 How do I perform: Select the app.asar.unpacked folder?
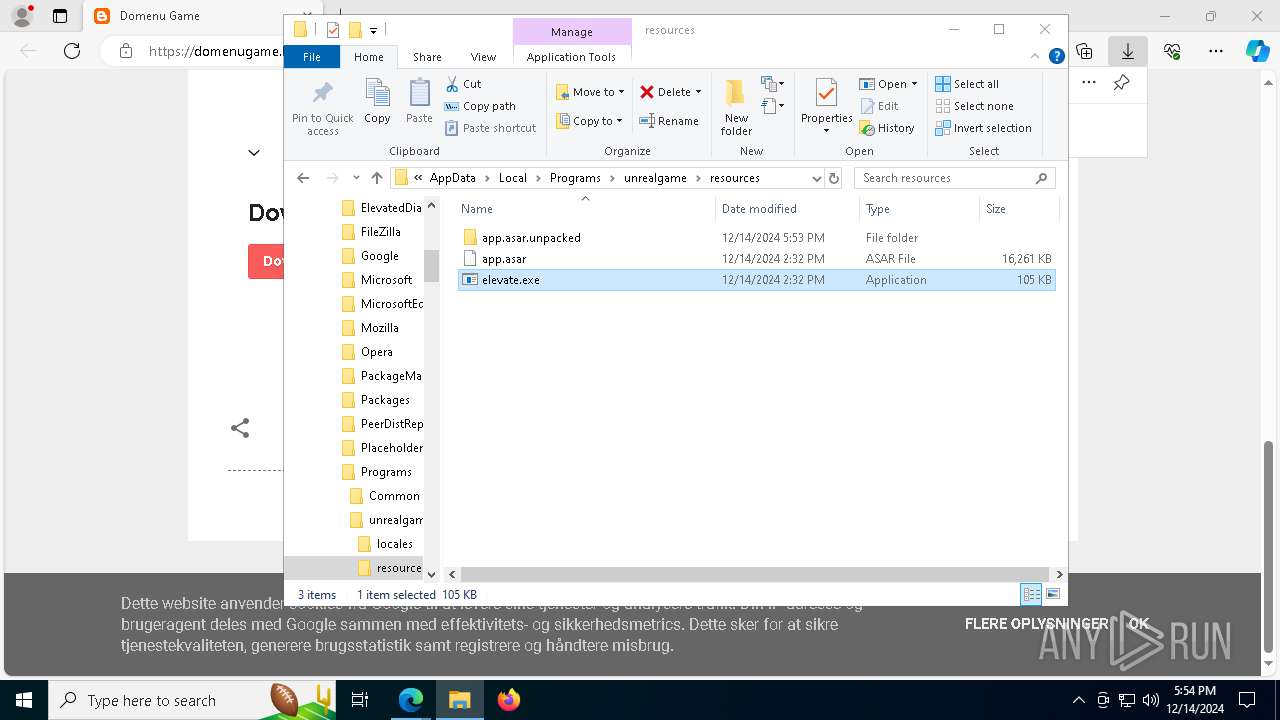coord(756,238)
